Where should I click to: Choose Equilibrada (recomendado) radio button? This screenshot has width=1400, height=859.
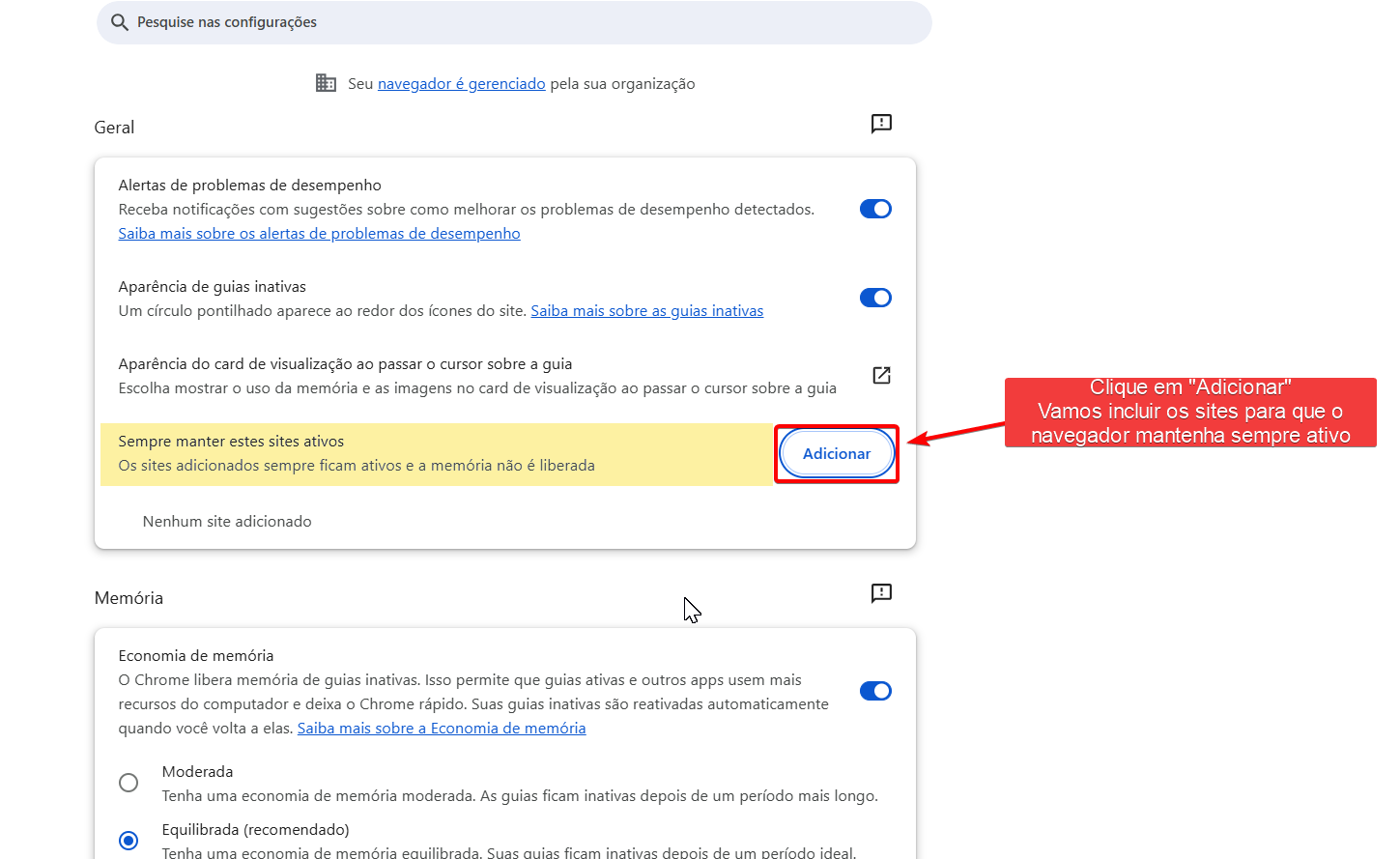tap(129, 841)
